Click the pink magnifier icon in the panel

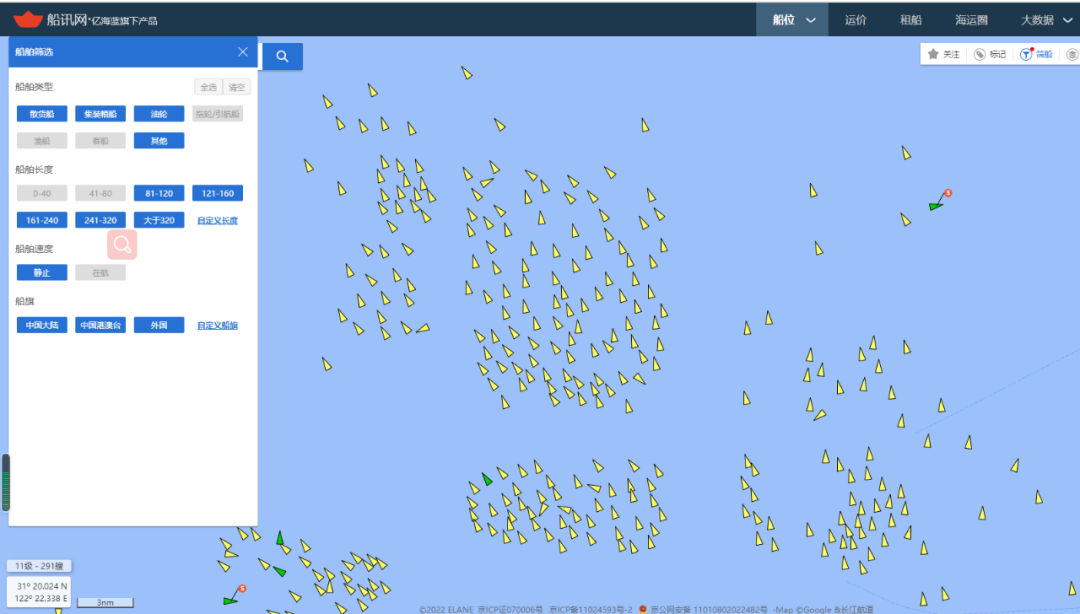point(122,244)
